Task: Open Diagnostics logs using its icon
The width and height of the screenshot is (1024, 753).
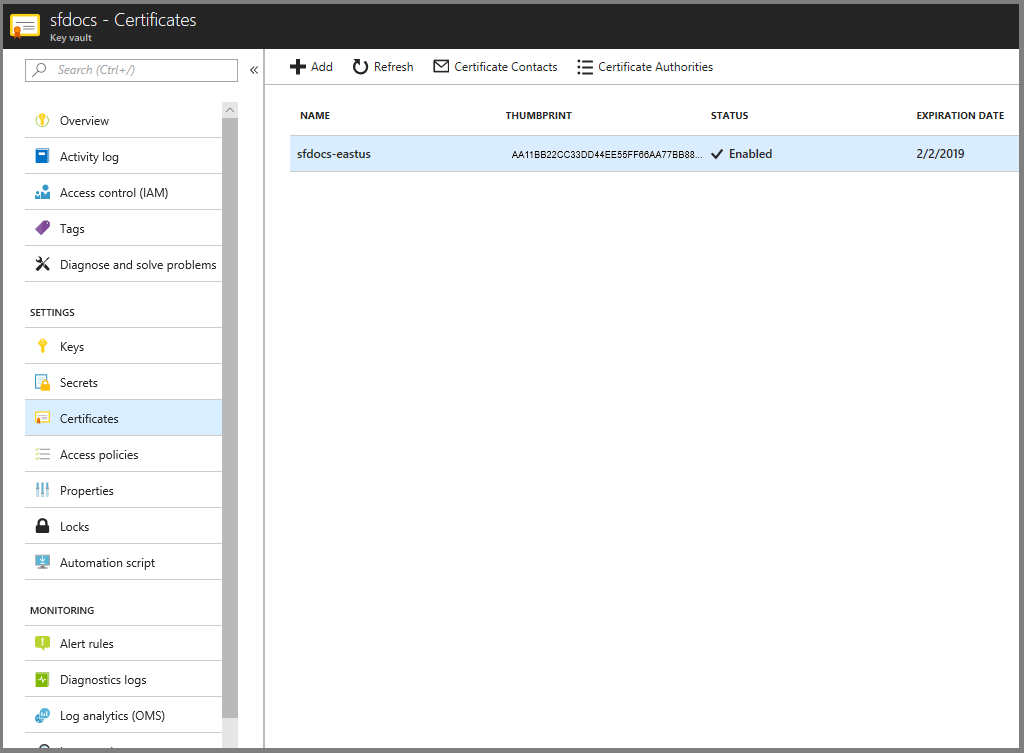Action: (x=44, y=679)
